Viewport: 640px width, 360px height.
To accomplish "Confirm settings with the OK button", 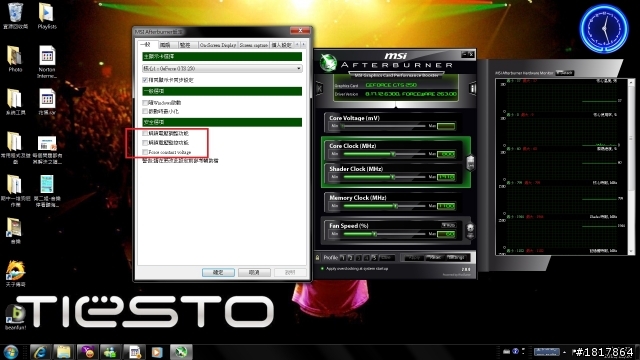I will 218,272.
